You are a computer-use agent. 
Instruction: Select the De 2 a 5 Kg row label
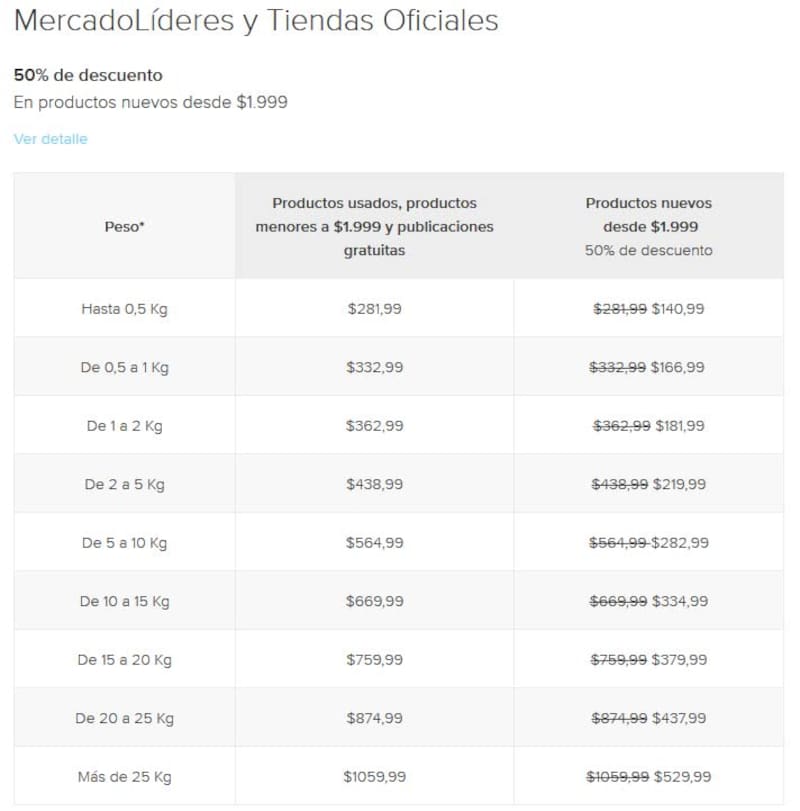pos(124,484)
